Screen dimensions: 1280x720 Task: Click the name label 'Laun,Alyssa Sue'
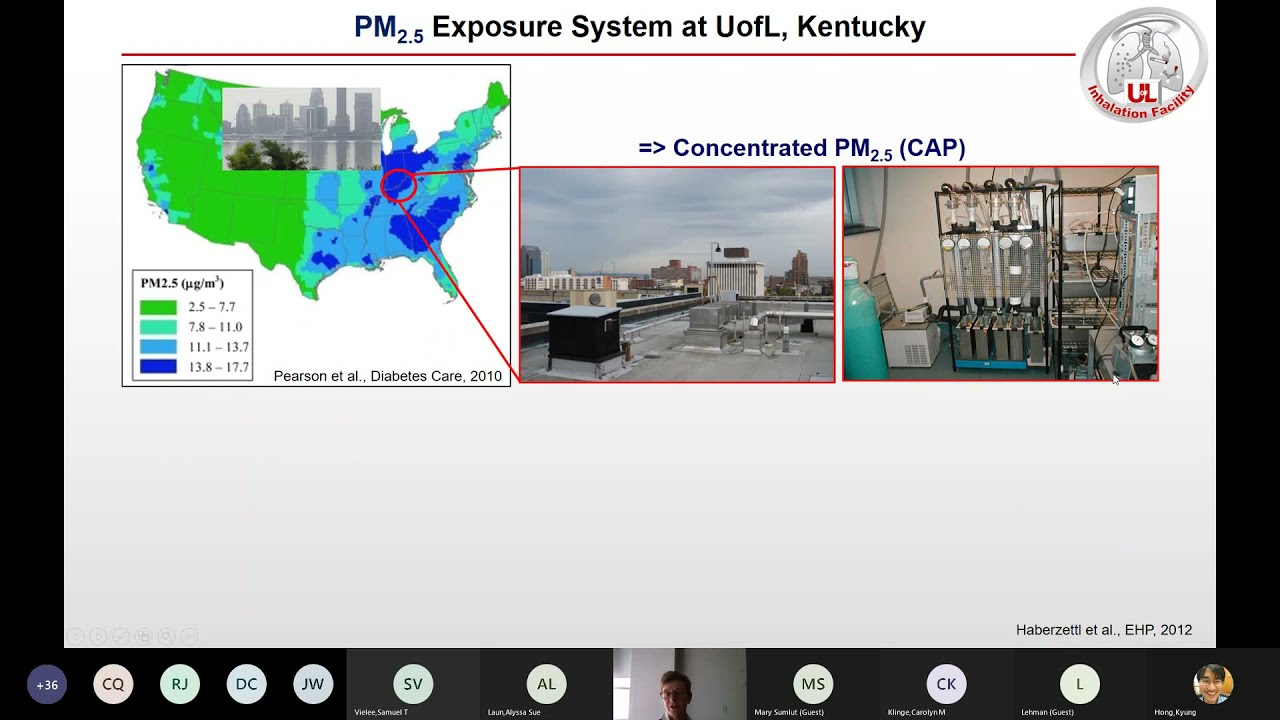click(x=515, y=712)
